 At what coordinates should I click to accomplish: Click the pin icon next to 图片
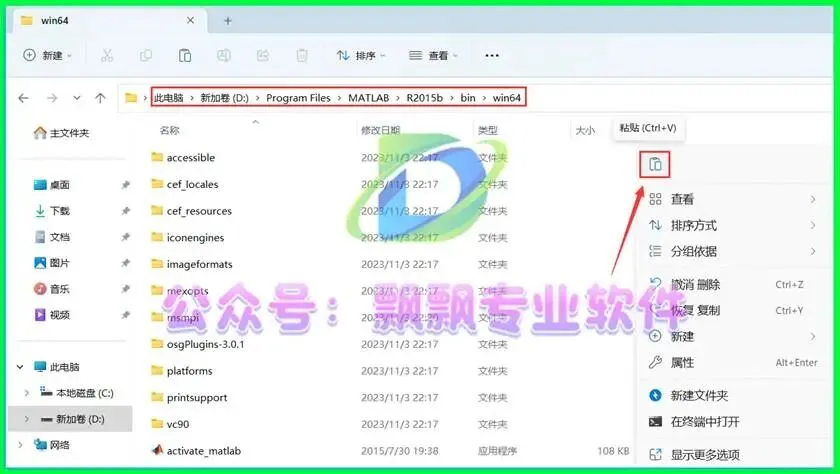(125, 263)
